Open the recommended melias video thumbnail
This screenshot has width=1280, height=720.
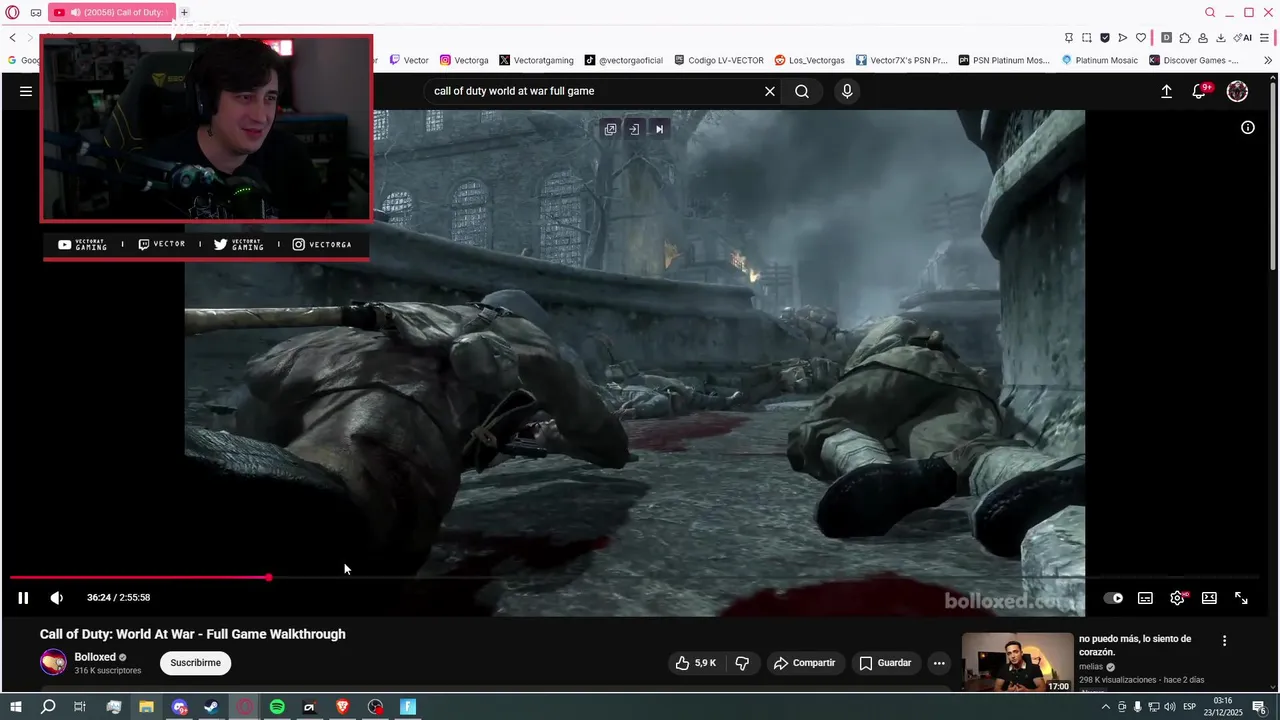[1017, 662]
